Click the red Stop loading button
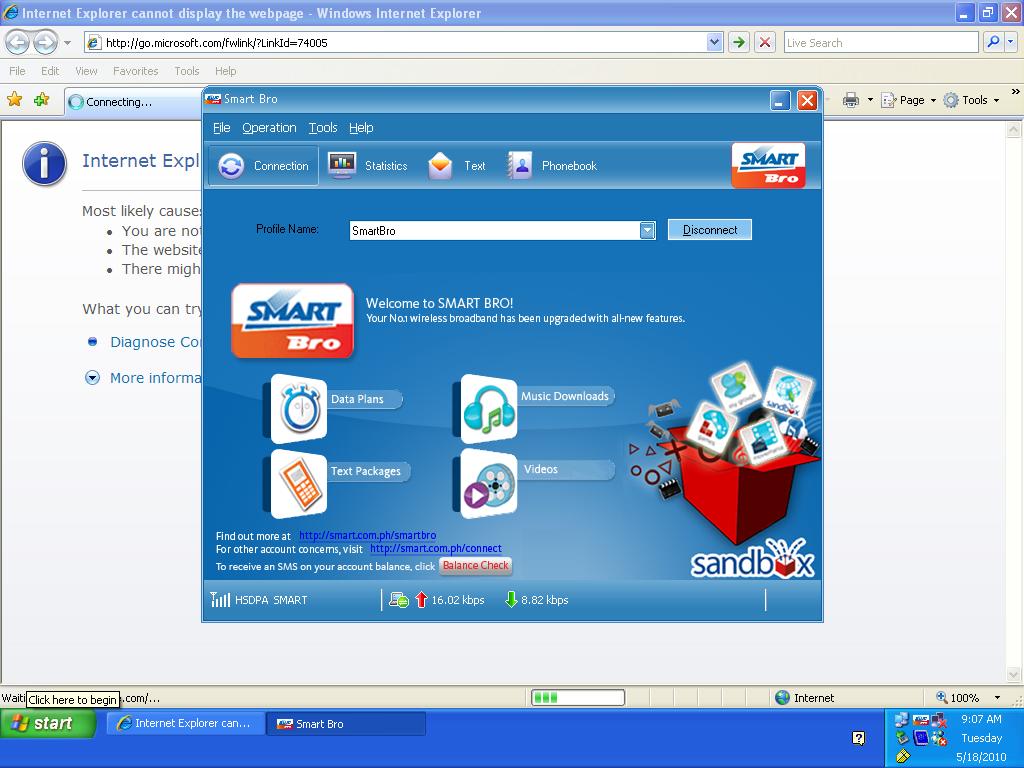This screenshot has width=1024, height=768. tap(765, 43)
